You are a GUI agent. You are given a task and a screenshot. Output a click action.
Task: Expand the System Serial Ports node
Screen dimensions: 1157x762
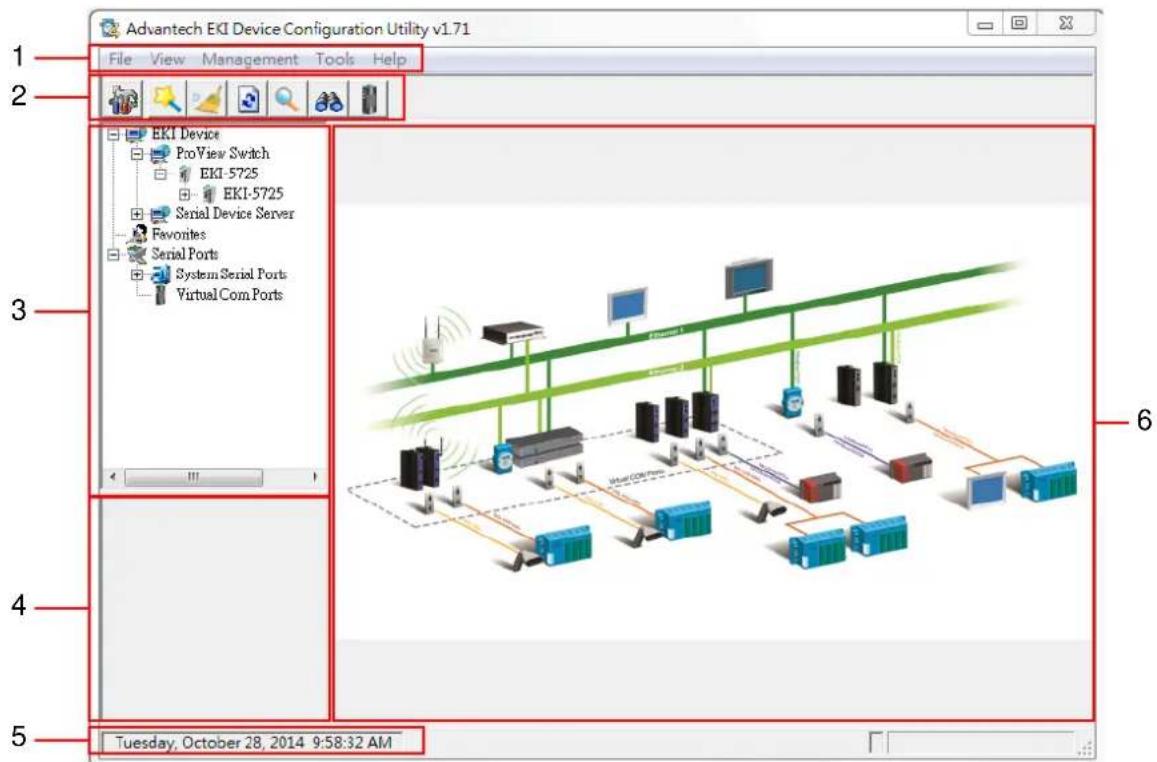coord(137,274)
